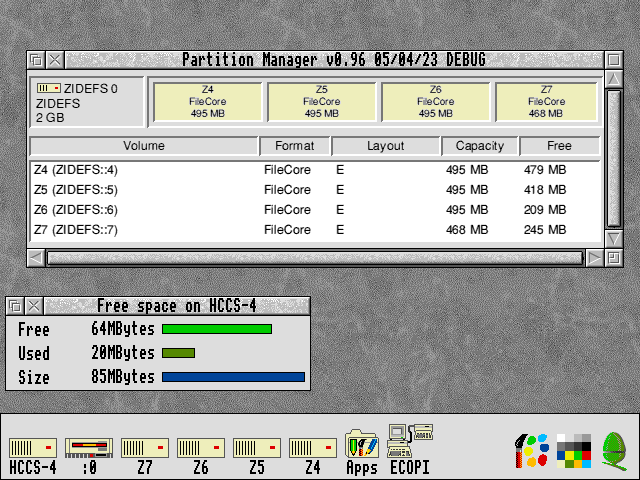Close the Free space on HCCS-4 window
Screen dimensions: 640x480
[34, 306]
